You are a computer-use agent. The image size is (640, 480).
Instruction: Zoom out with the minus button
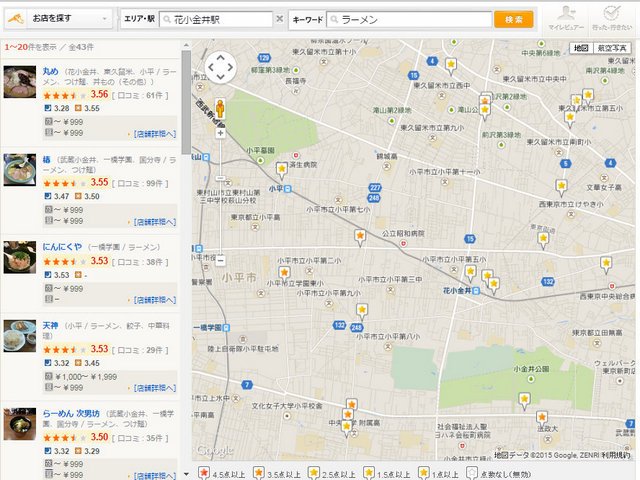220,260
